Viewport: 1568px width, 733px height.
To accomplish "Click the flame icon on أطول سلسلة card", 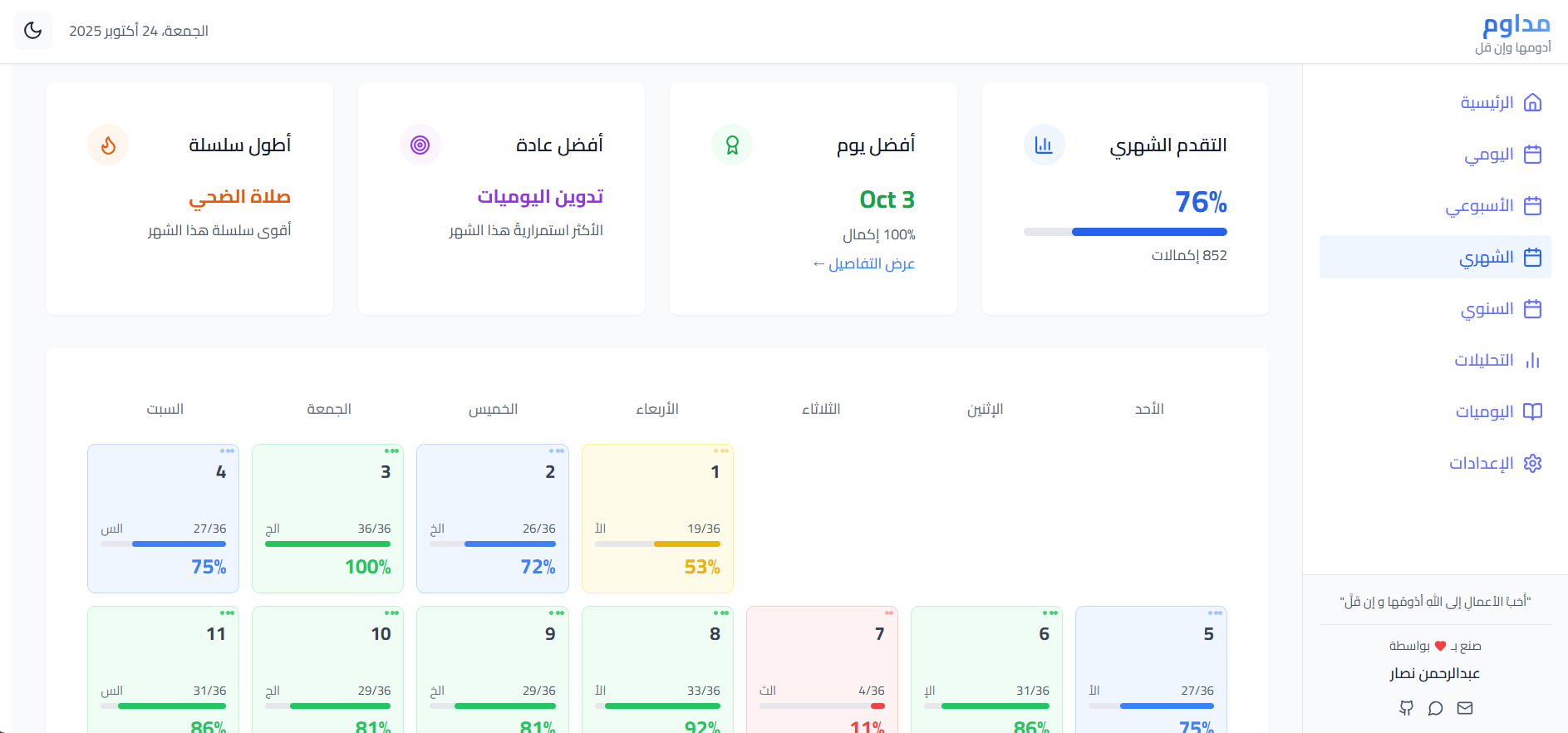I will click(109, 144).
